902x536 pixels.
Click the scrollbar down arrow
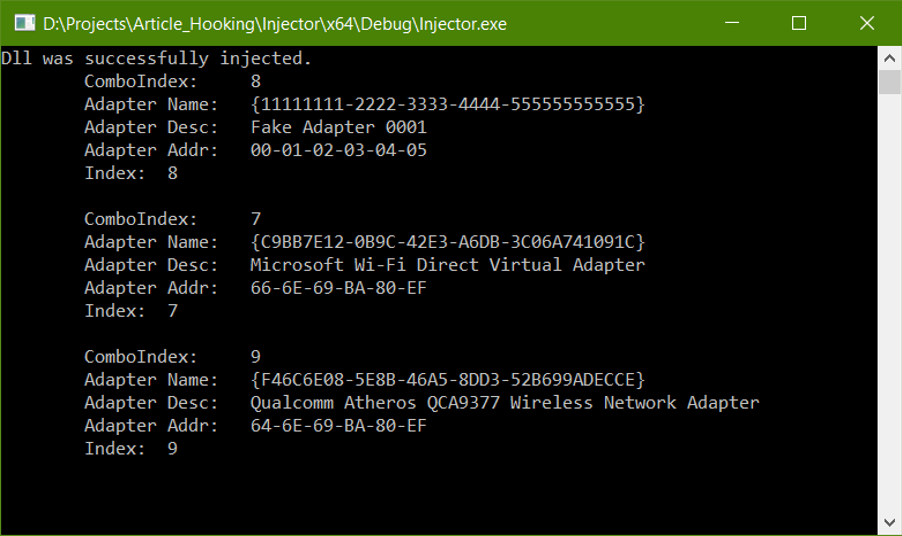pyautogui.click(x=890, y=521)
